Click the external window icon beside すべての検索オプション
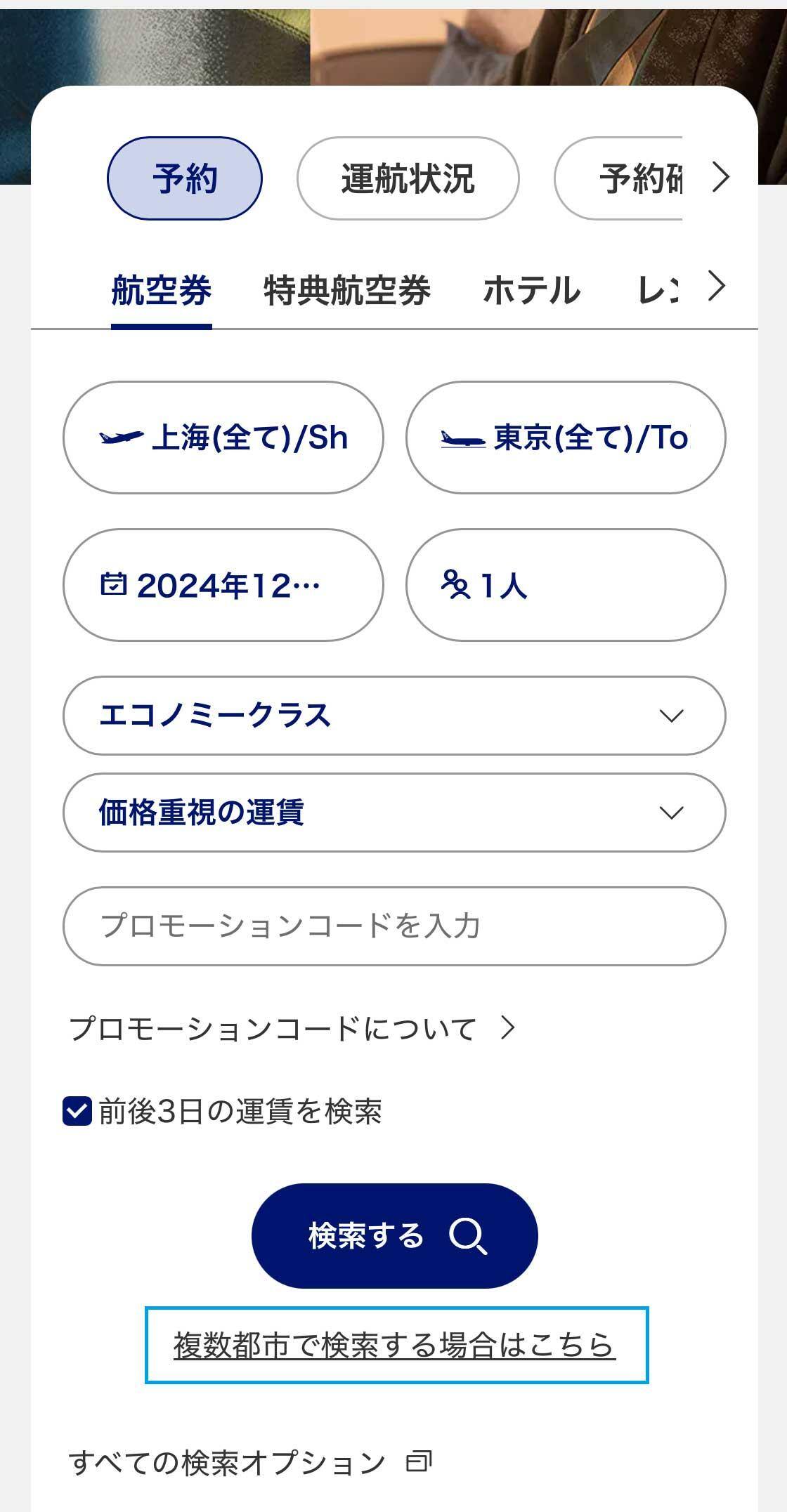This screenshot has width=787, height=1512. tap(419, 1461)
